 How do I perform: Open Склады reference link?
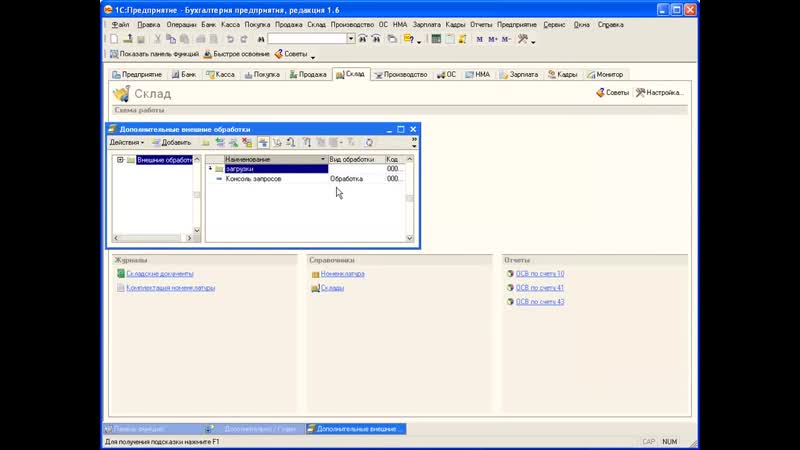(332, 288)
